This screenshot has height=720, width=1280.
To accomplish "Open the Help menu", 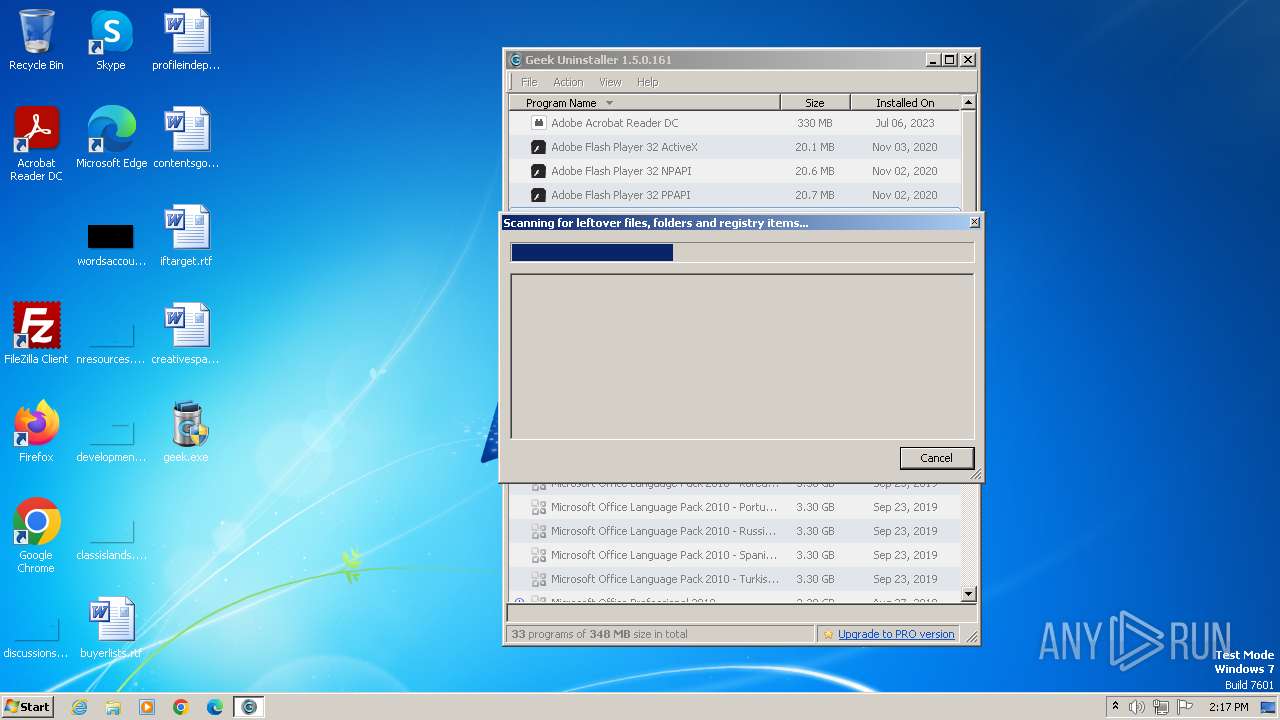I will click(x=648, y=82).
